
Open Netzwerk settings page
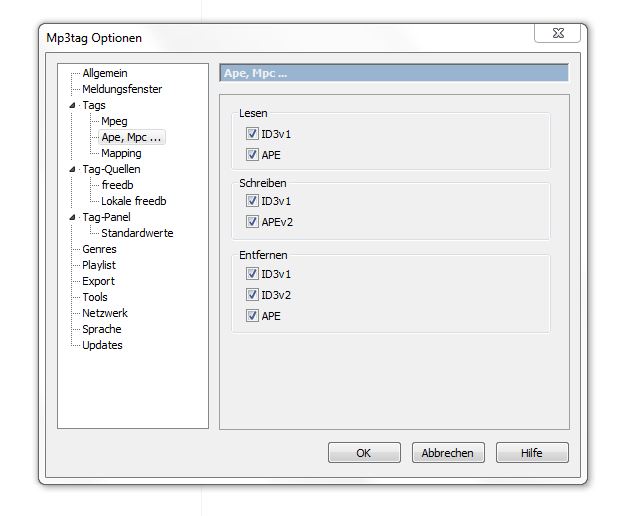(105, 313)
